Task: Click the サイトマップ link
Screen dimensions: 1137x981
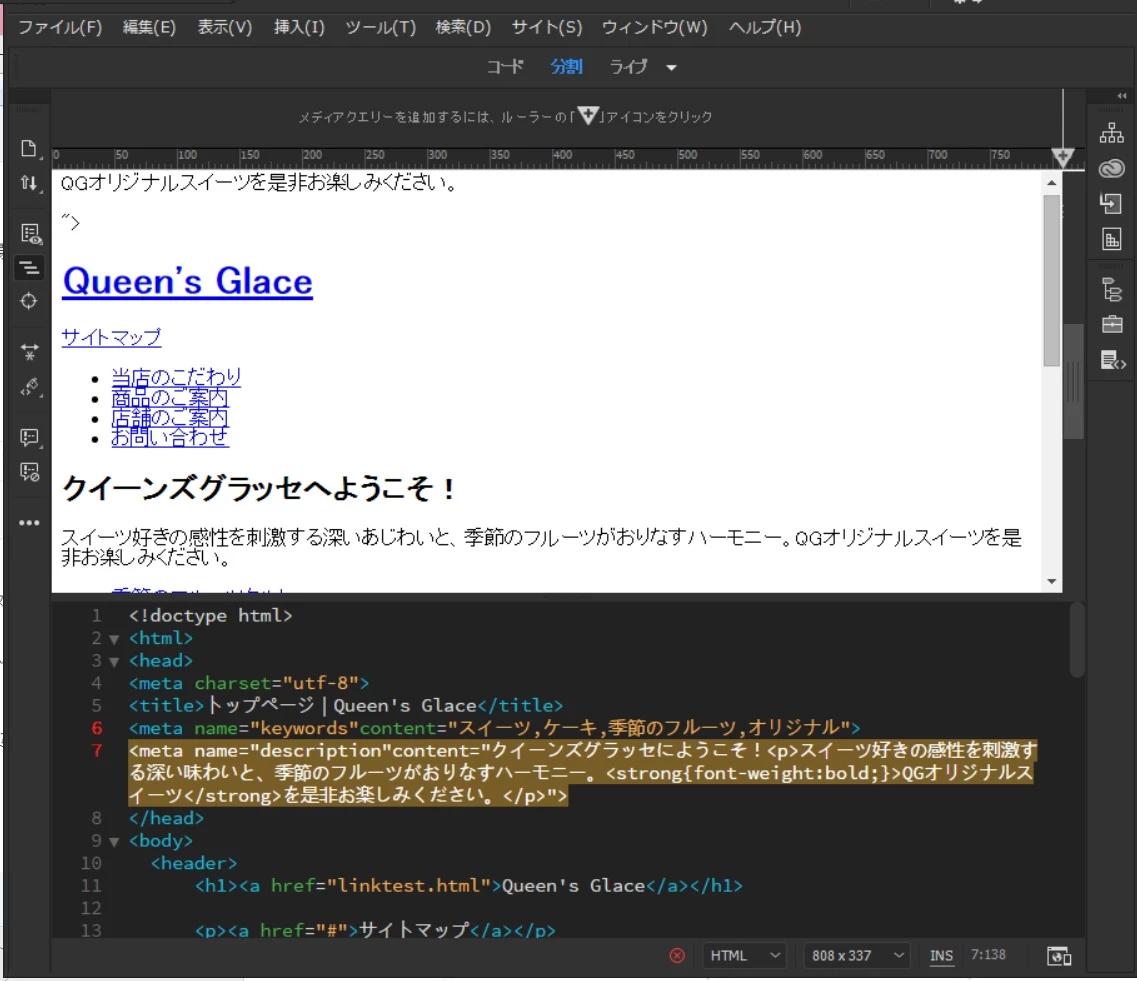Action: [111, 337]
